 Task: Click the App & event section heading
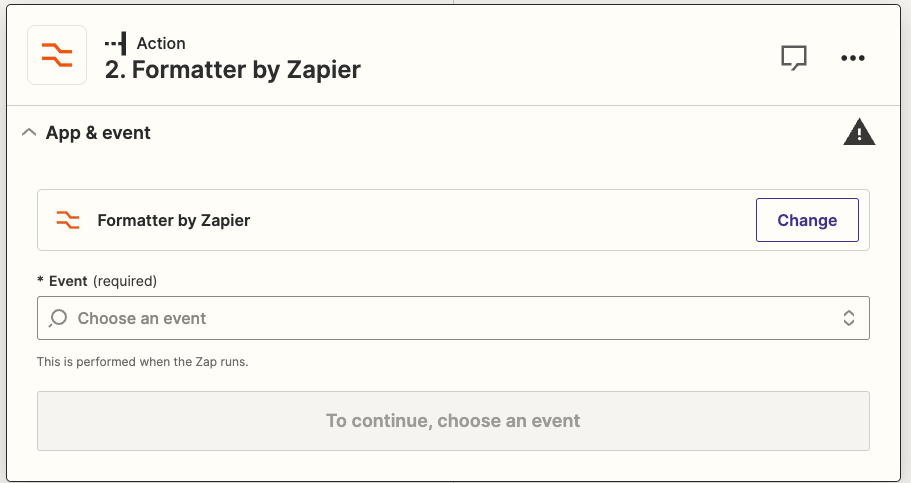(98, 133)
